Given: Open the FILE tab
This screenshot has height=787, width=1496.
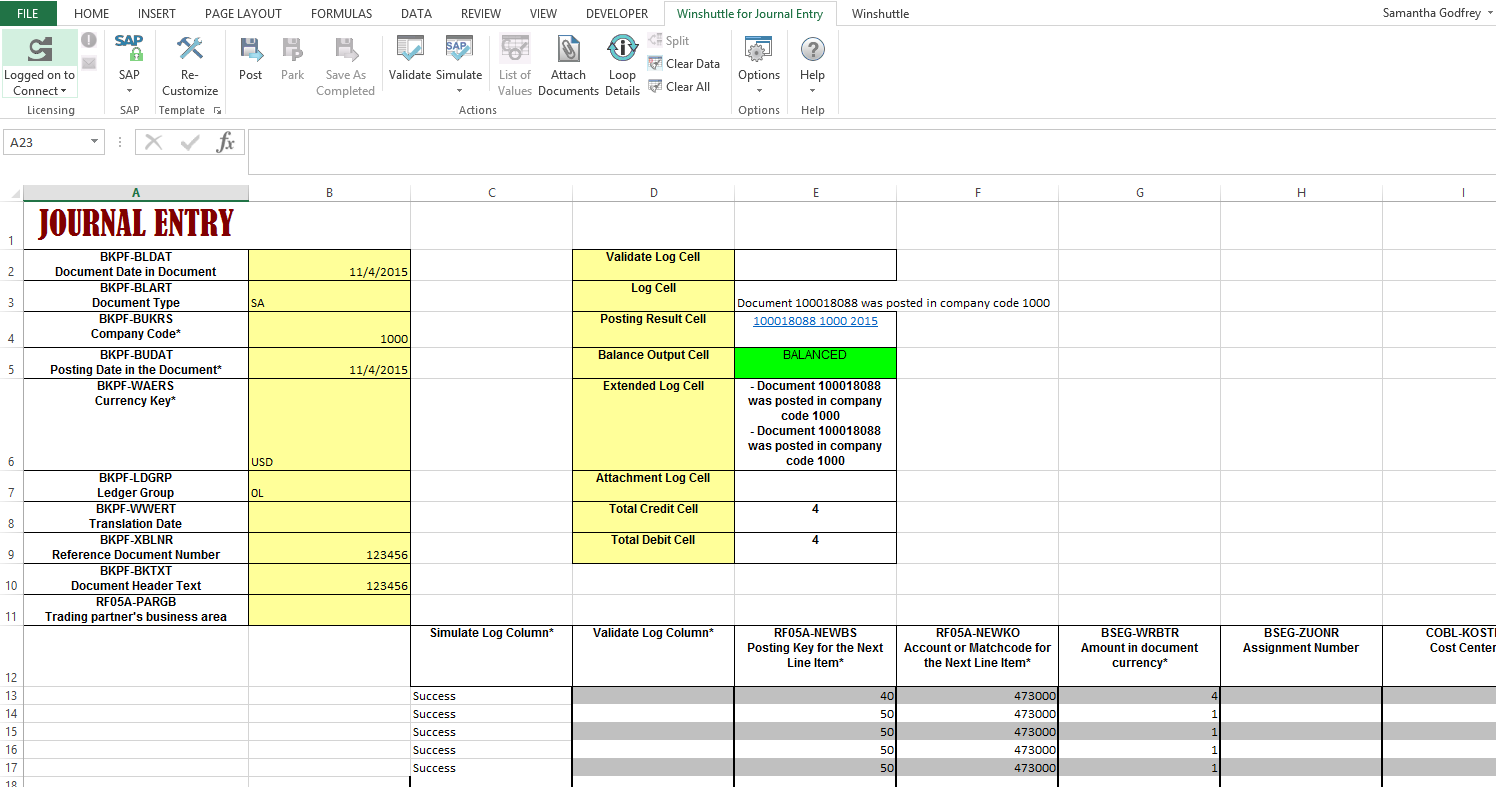Looking at the screenshot, I should click(x=28, y=14).
